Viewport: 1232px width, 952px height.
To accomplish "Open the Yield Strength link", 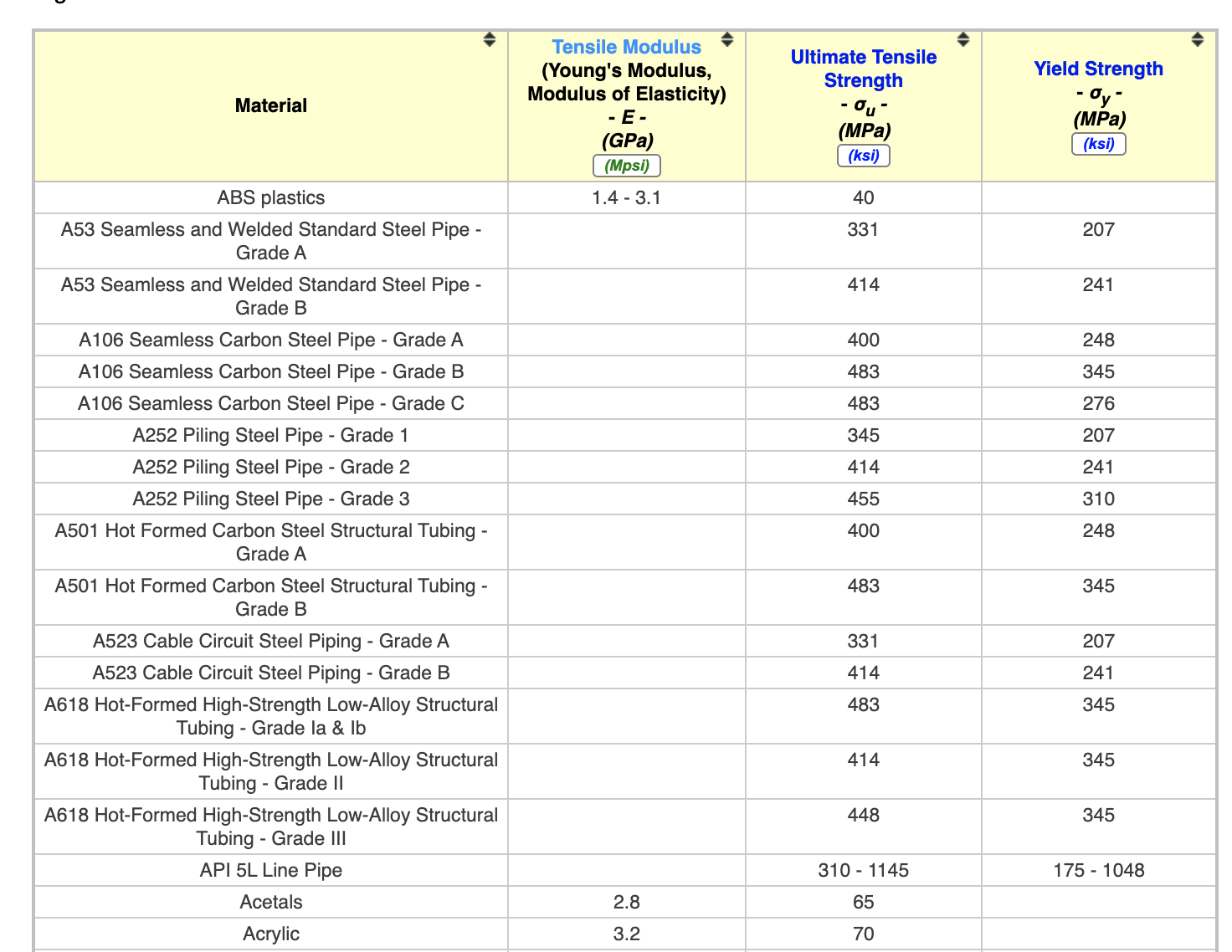I will click(x=1099, y=69).
